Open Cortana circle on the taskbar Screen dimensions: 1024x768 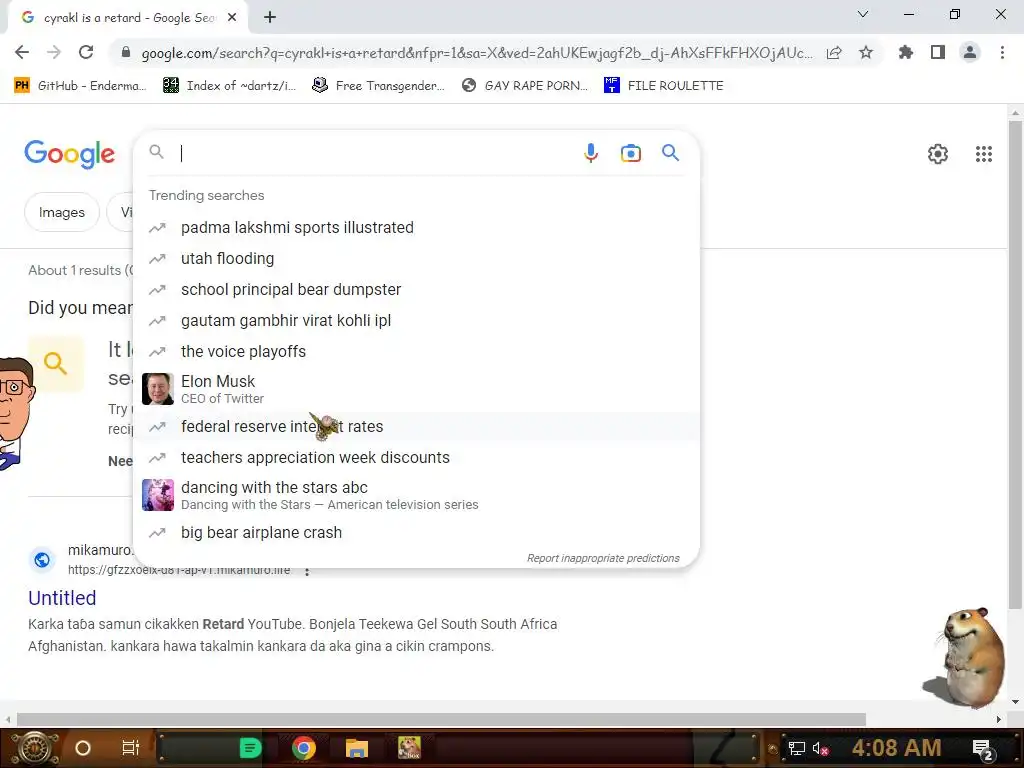click(83, 748)
